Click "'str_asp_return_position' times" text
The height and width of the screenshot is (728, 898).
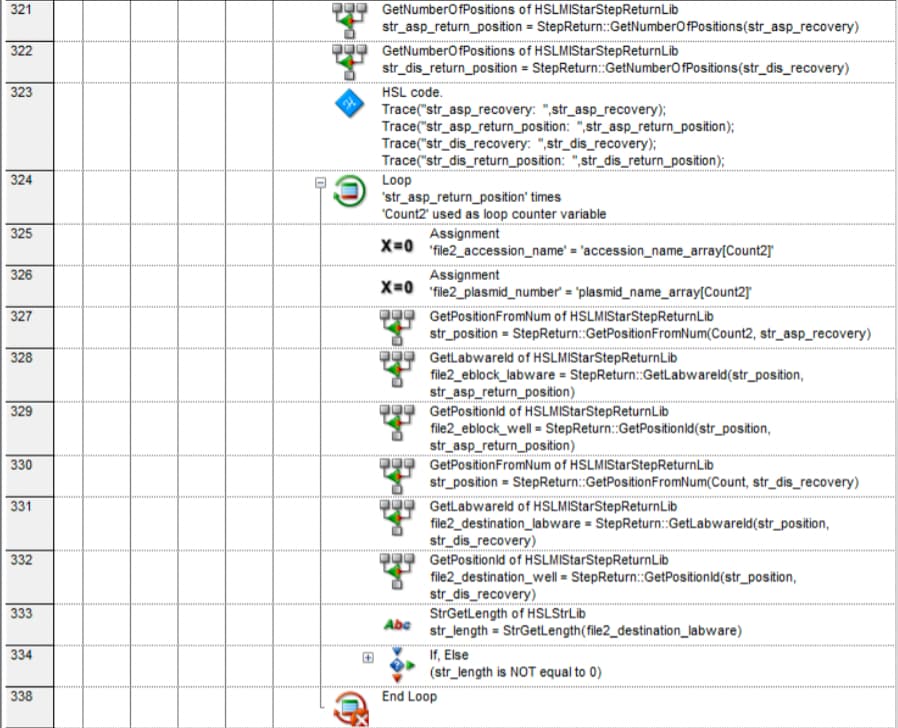click(x=471, y=197)
